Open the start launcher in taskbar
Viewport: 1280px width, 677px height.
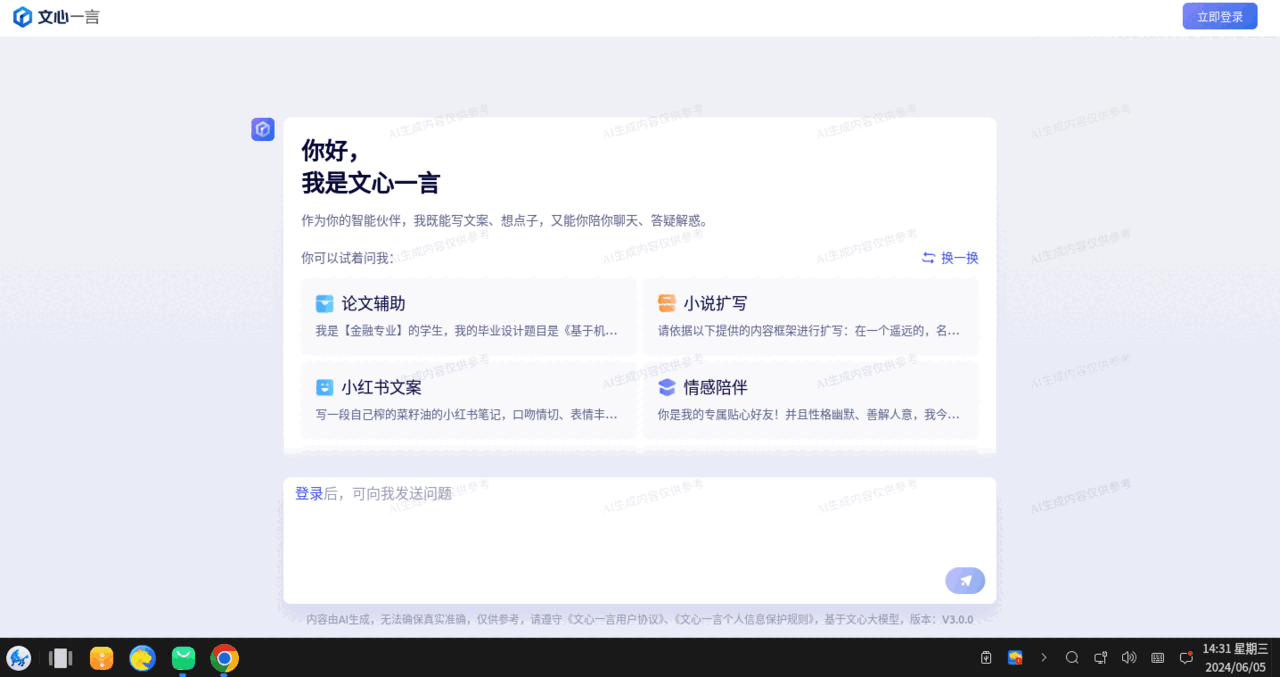tap(19, 658)
